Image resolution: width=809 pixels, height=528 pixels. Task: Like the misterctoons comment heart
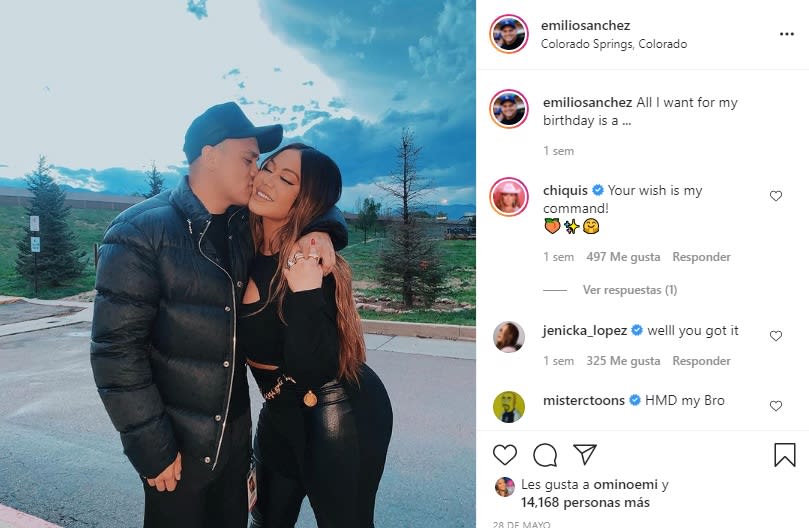coord(775,406)
